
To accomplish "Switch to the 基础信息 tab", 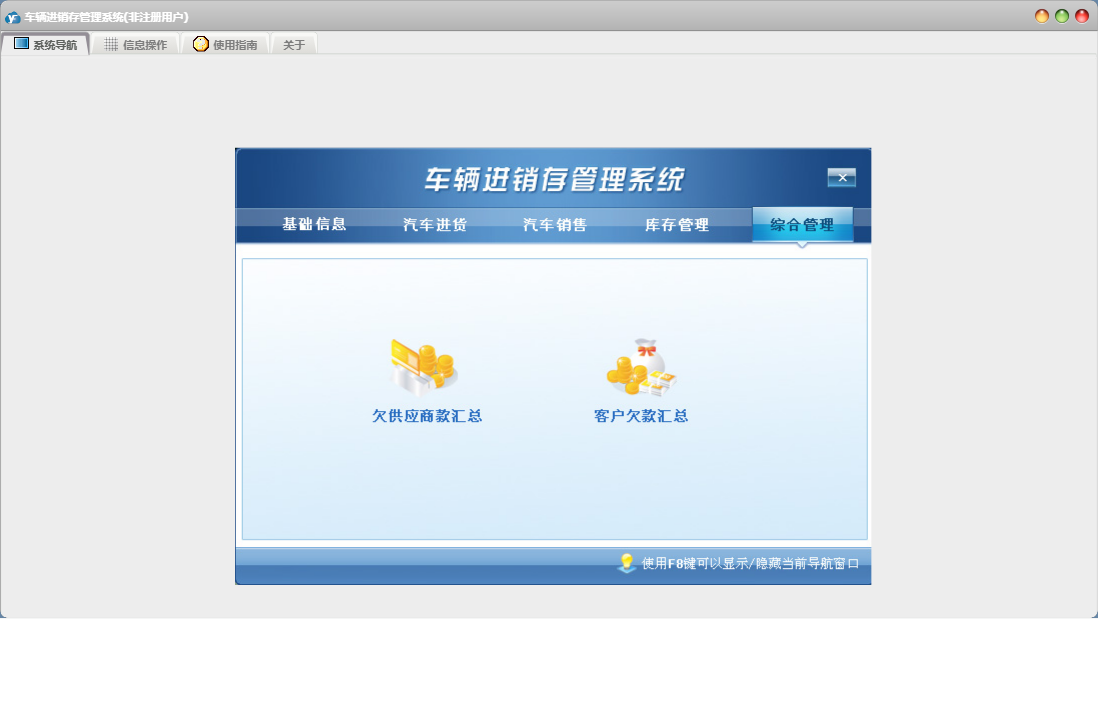I will tap(314, 224).
